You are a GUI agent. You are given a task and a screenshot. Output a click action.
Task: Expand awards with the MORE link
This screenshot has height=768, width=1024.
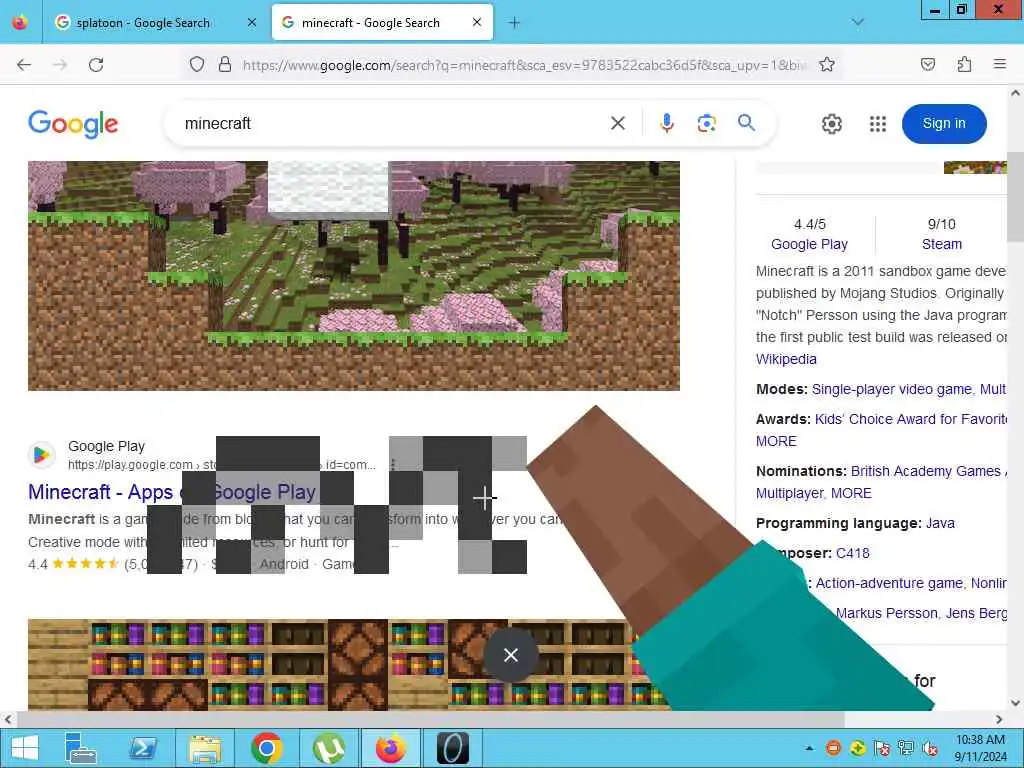[776, 441]
